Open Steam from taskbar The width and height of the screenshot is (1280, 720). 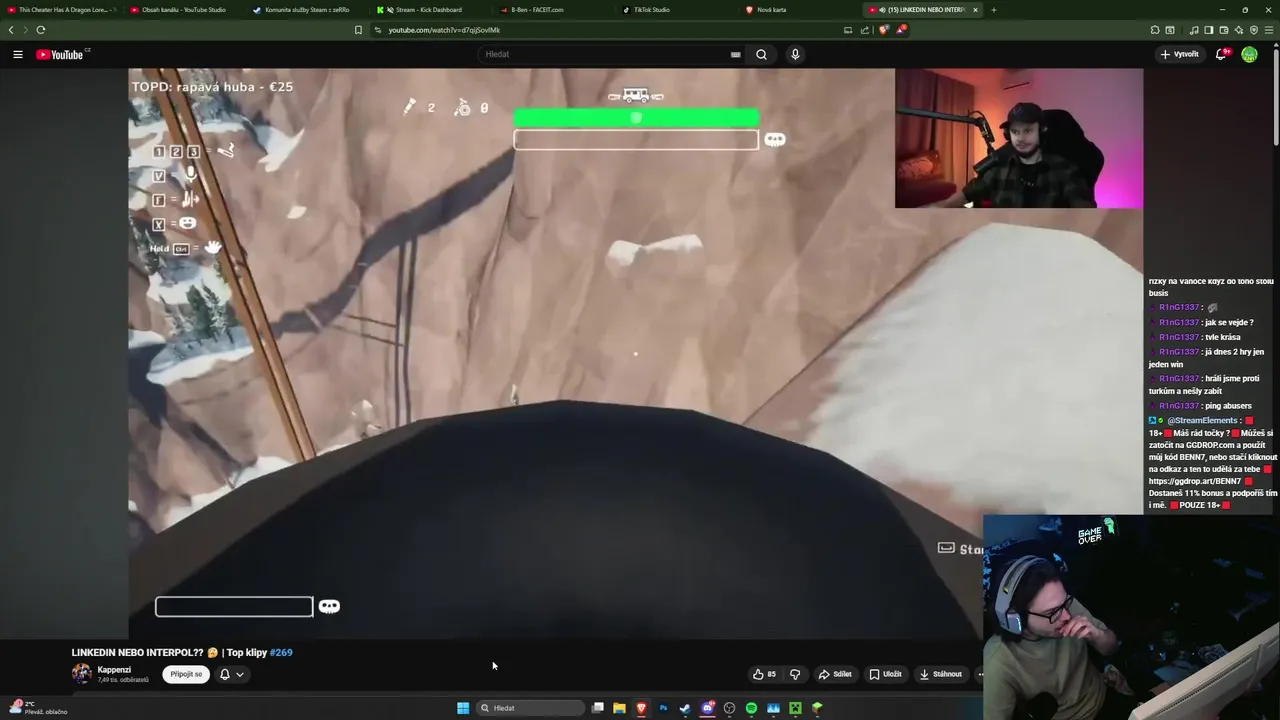coord(685,708)
